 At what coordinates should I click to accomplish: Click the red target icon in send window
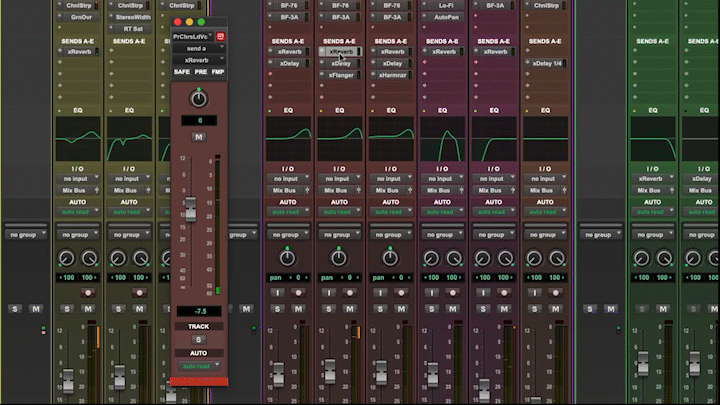coord(221,35)
